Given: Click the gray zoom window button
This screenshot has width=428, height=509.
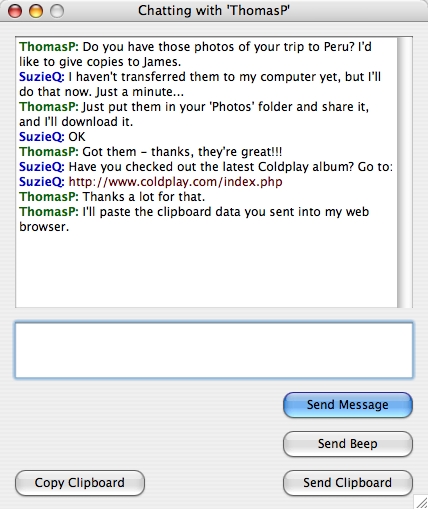Looking at the screenshot, I should click(x=57, y=11).
